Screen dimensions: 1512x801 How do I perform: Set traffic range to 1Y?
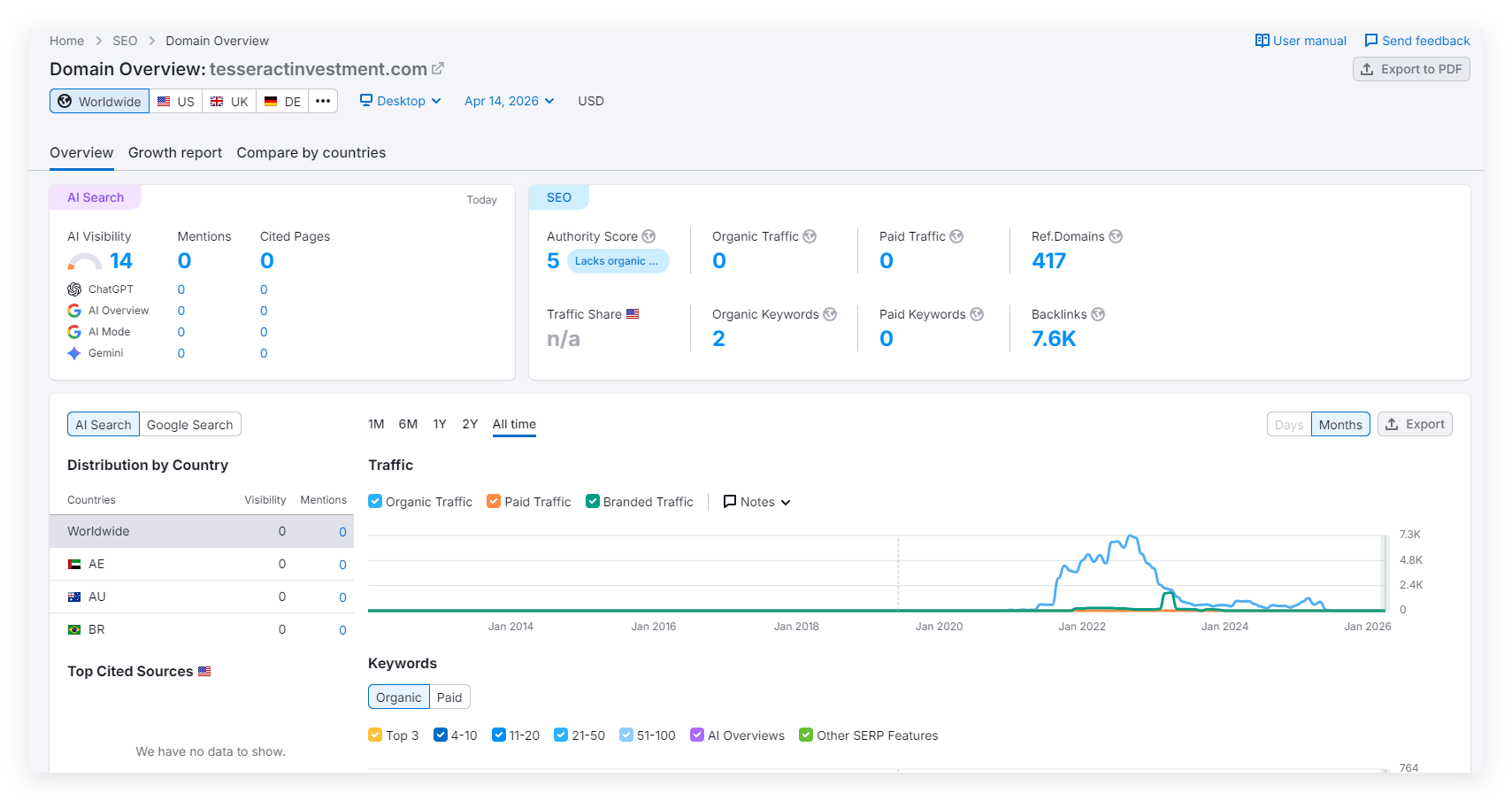point(440,424)
